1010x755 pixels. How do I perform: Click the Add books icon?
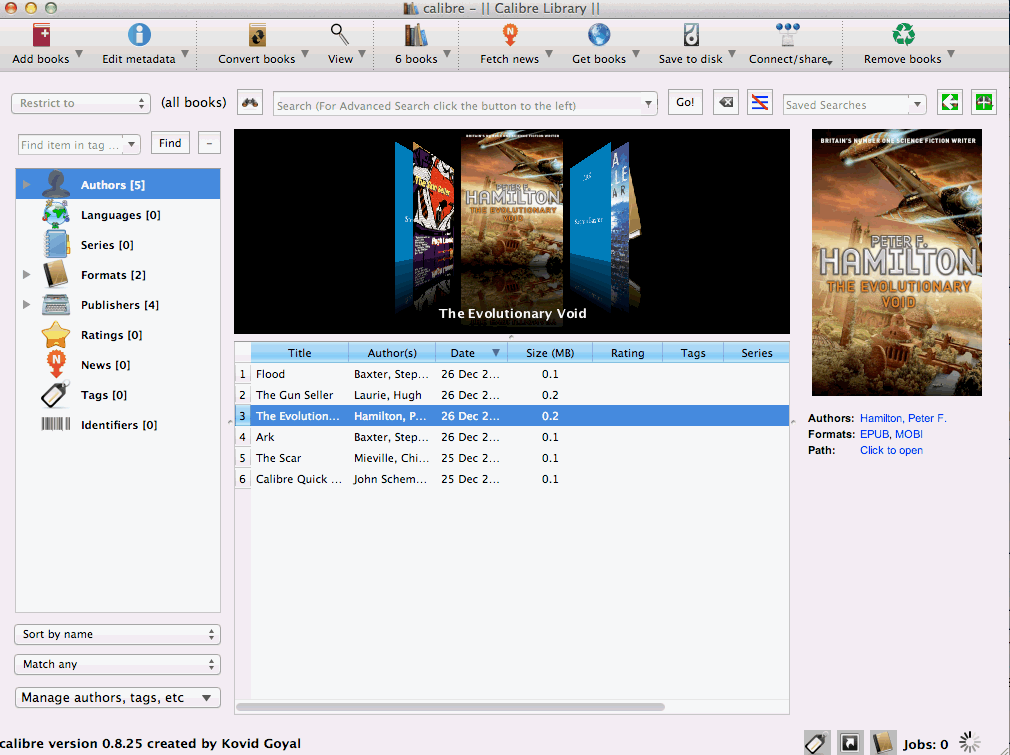(x=40, y=37)
